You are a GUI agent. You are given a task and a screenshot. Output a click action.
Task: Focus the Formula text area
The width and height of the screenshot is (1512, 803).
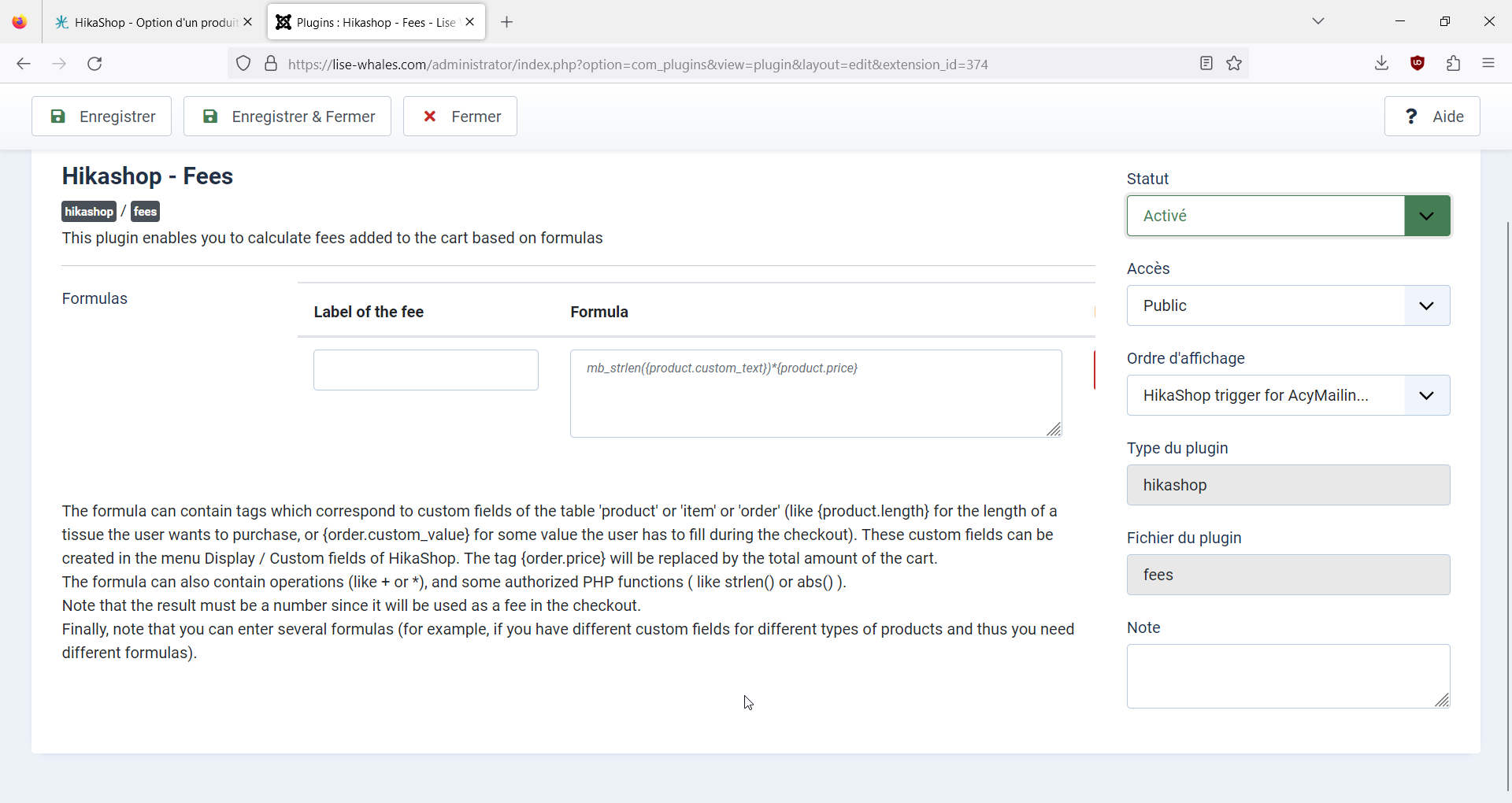click(x=816, y=394)
